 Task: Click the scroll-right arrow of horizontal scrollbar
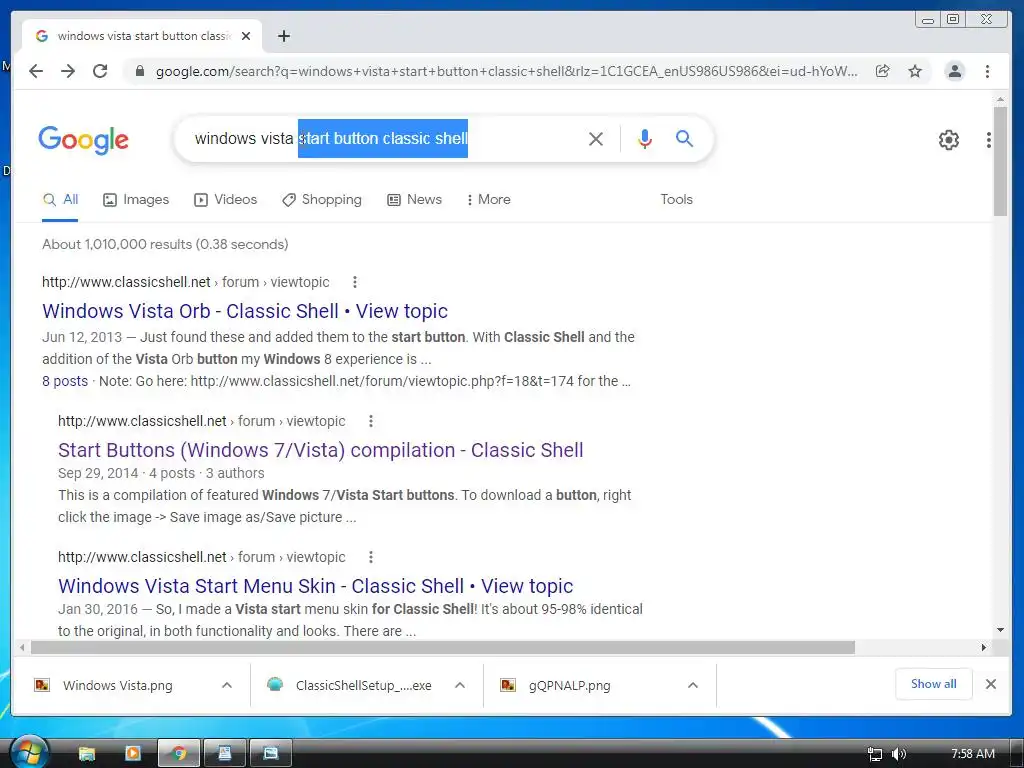coord(984,647)
